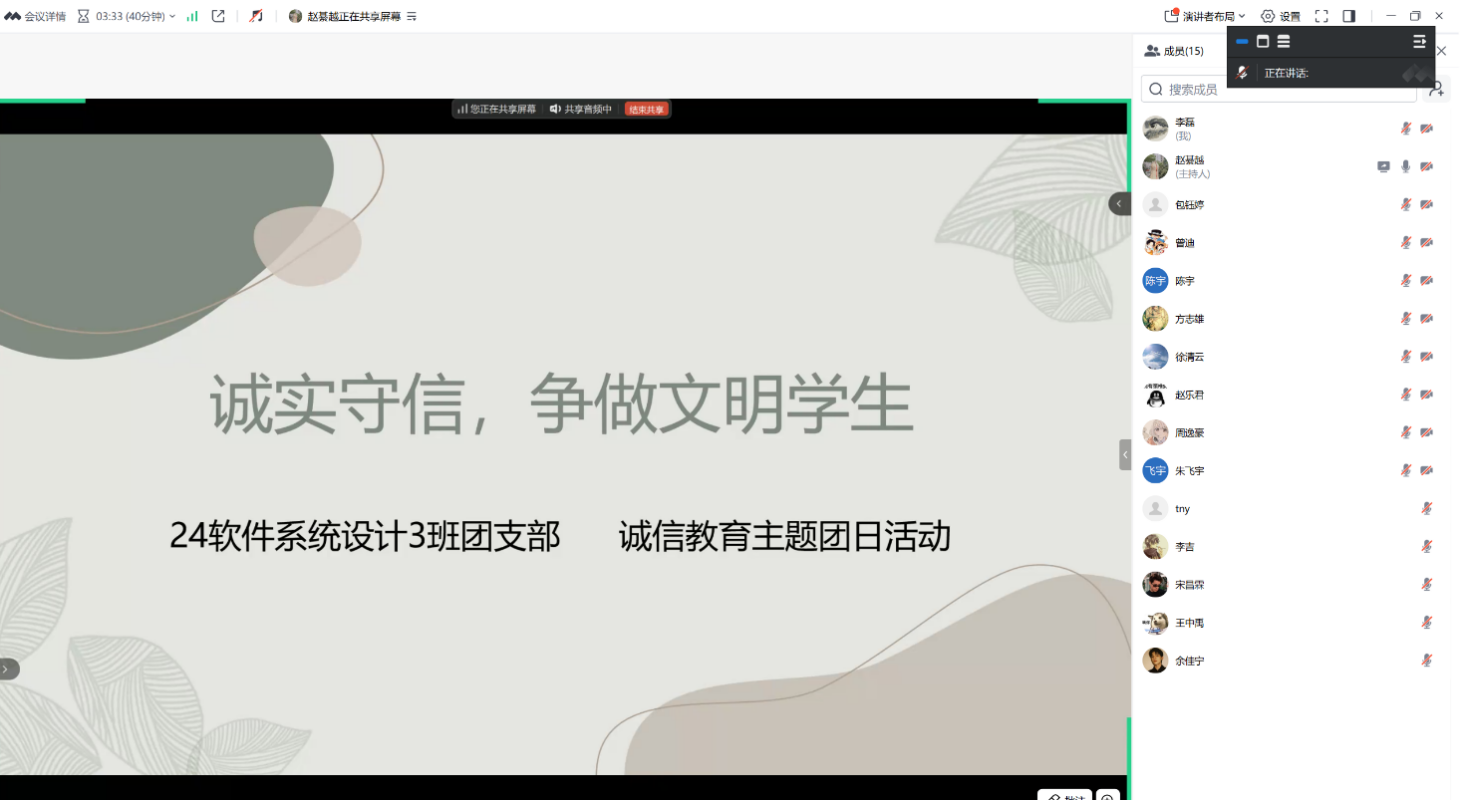Image resolution: width=1462 pixels, height=800 pixels.
Task: Expand the shared-screen options next to 赵慕越正在共享屏幕
Action: click(x=411, y=16)
